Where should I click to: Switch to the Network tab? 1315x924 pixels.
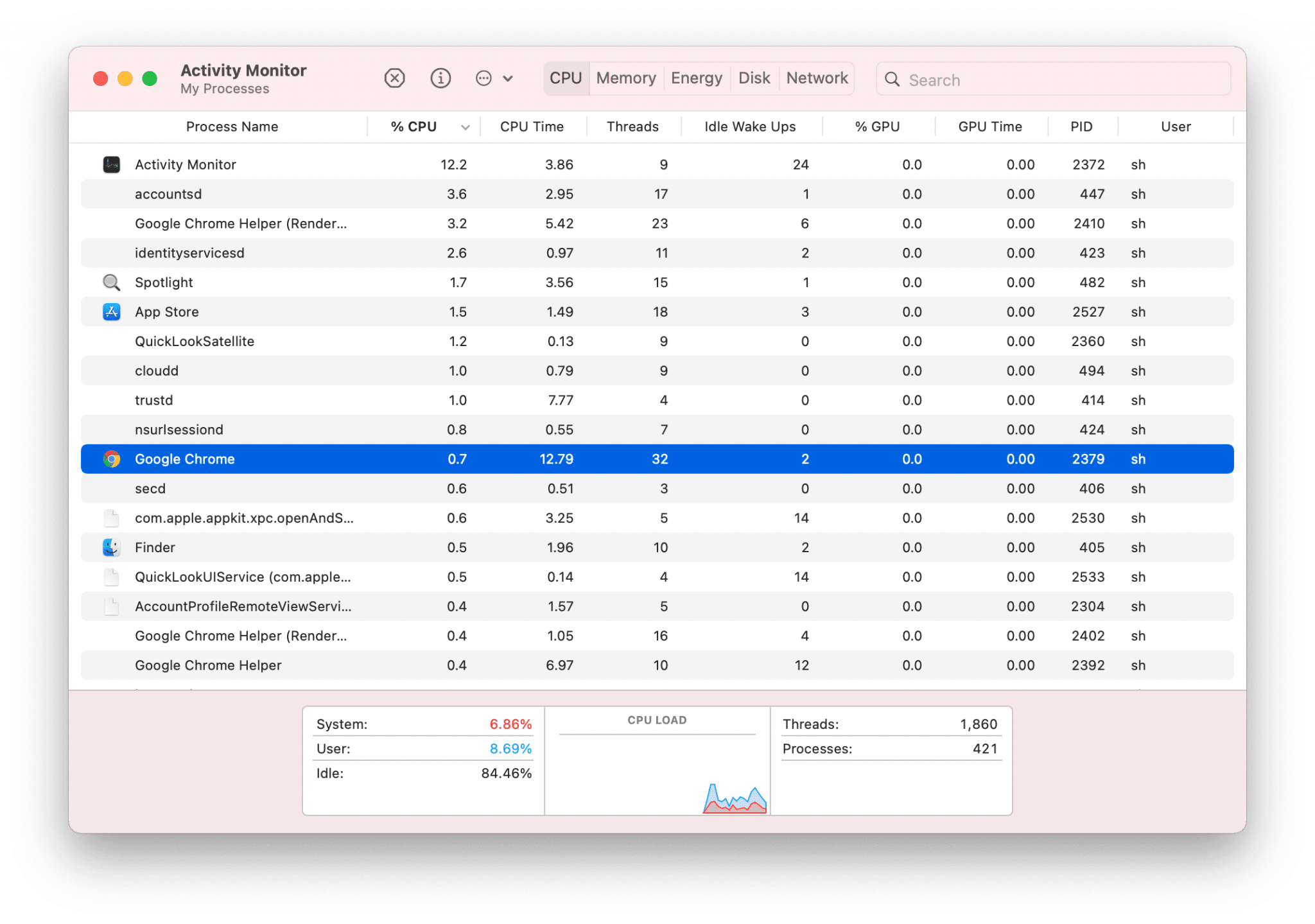point(817,78)
